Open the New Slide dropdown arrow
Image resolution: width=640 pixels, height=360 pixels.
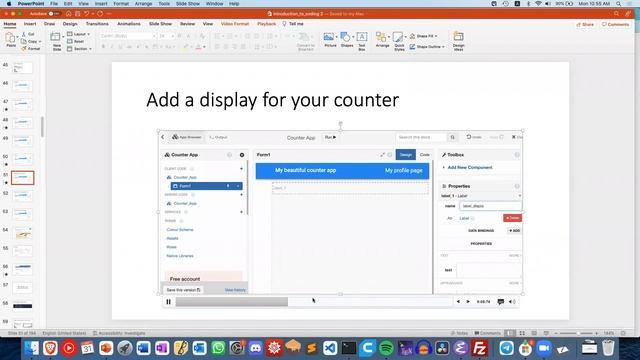coord(62,37)
